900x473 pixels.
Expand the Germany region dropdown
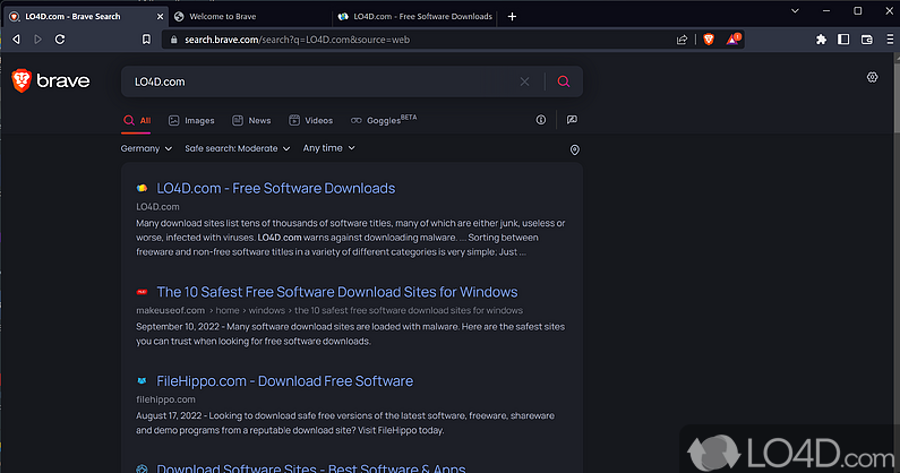click(x=146, y=149)
